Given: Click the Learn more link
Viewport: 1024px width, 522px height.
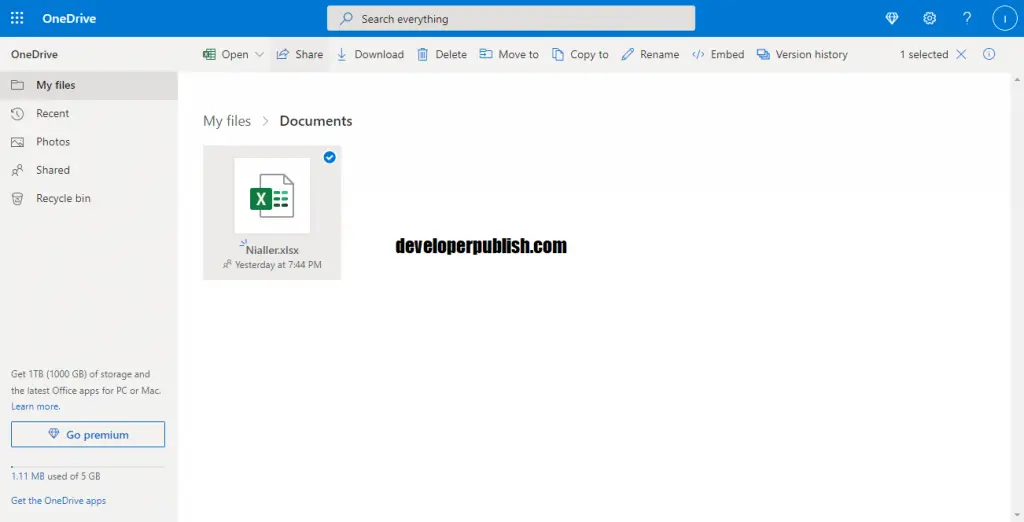Looking at the screenshot, I should [35, 406].
